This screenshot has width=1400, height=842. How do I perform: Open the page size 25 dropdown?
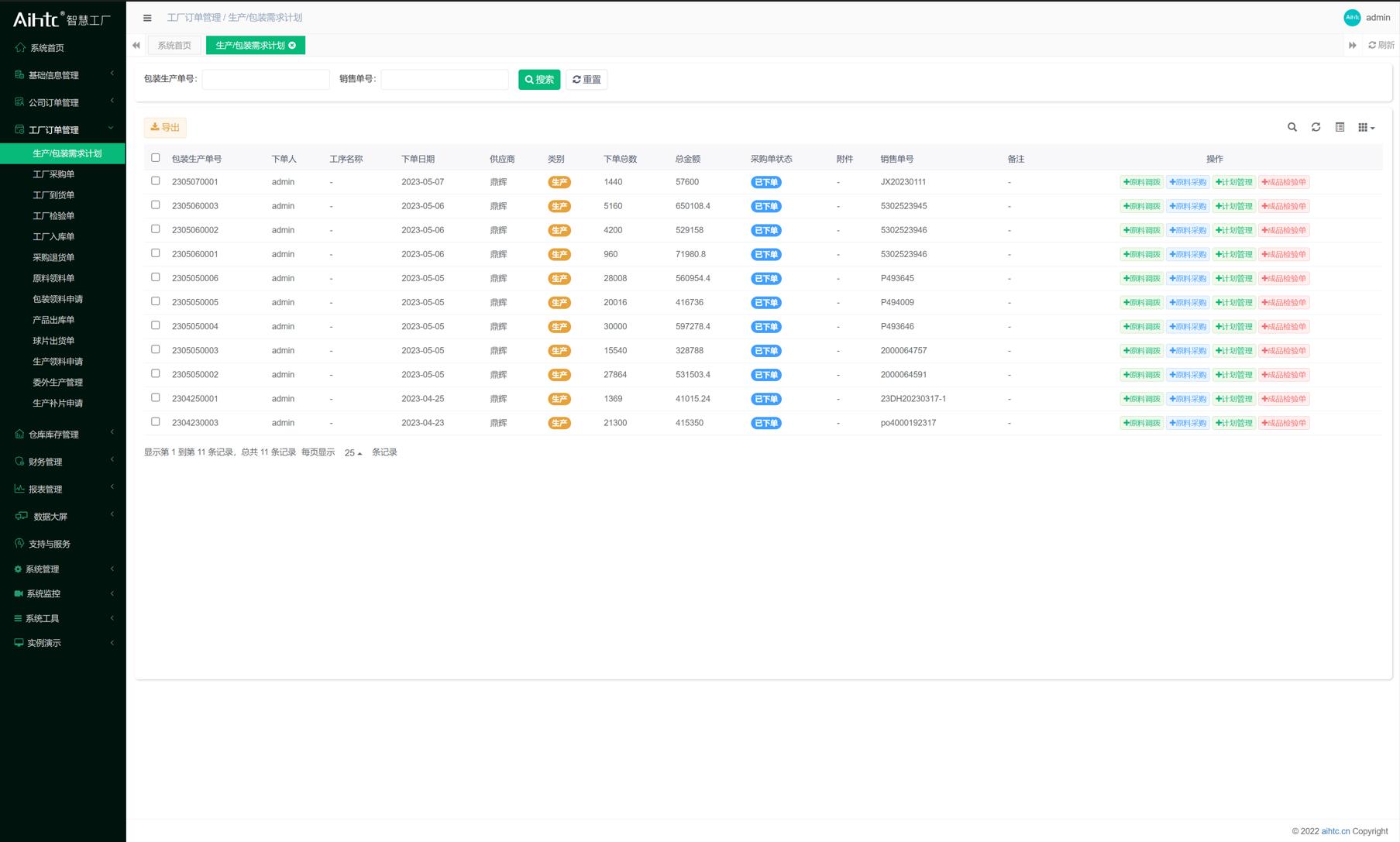click(353, 453)
